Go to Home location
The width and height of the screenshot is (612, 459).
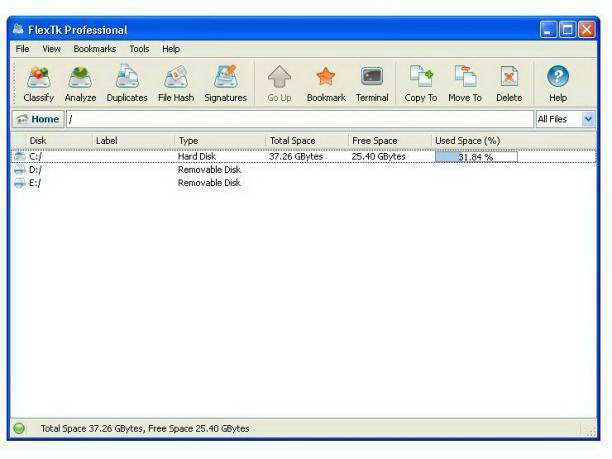pos(38,119)
